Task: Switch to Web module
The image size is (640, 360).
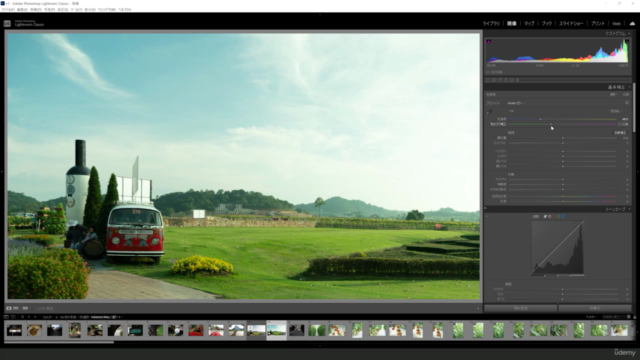Action: tap(616, 24)
